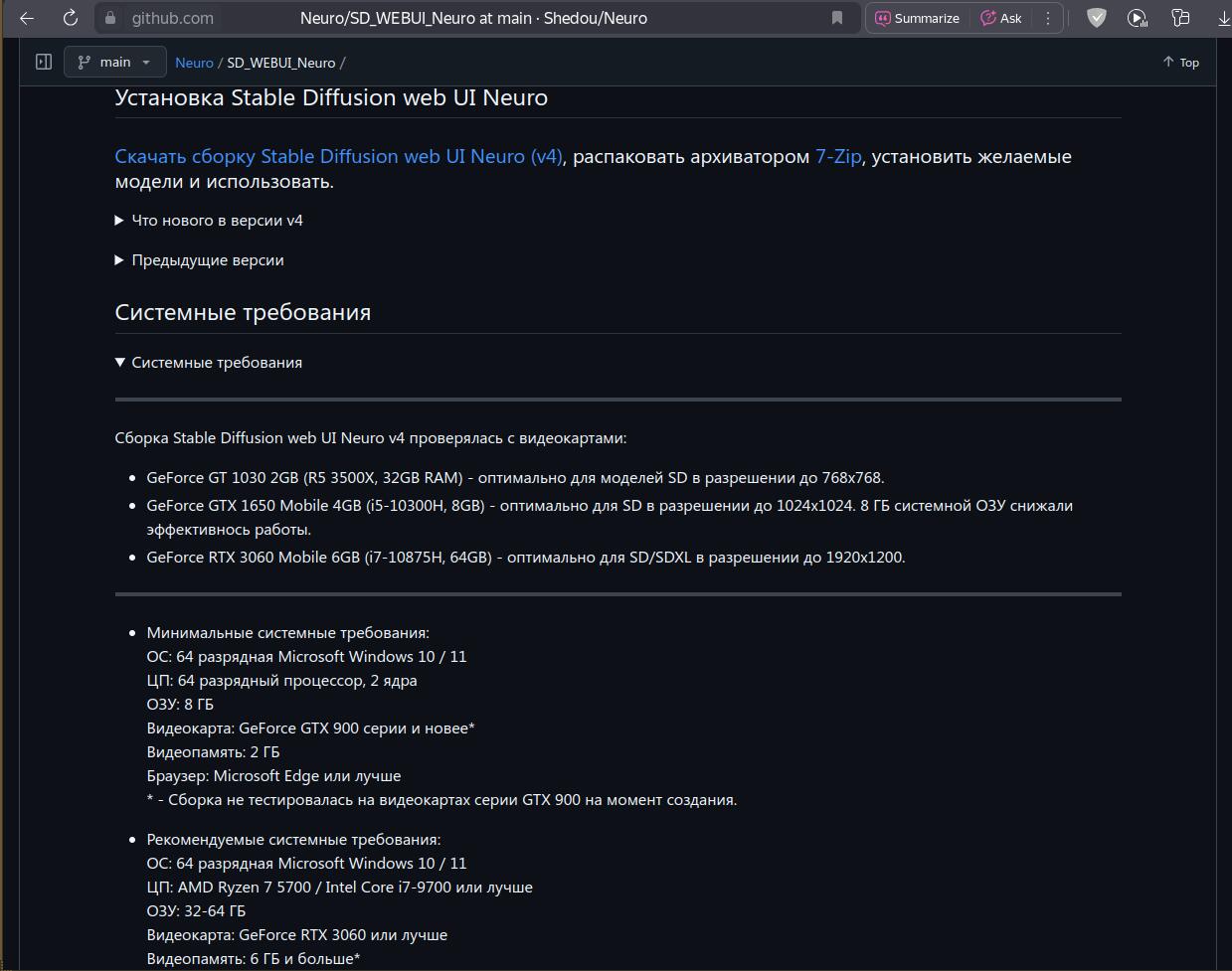Click 'Рекомендуемые системные требования:' text

293,840
